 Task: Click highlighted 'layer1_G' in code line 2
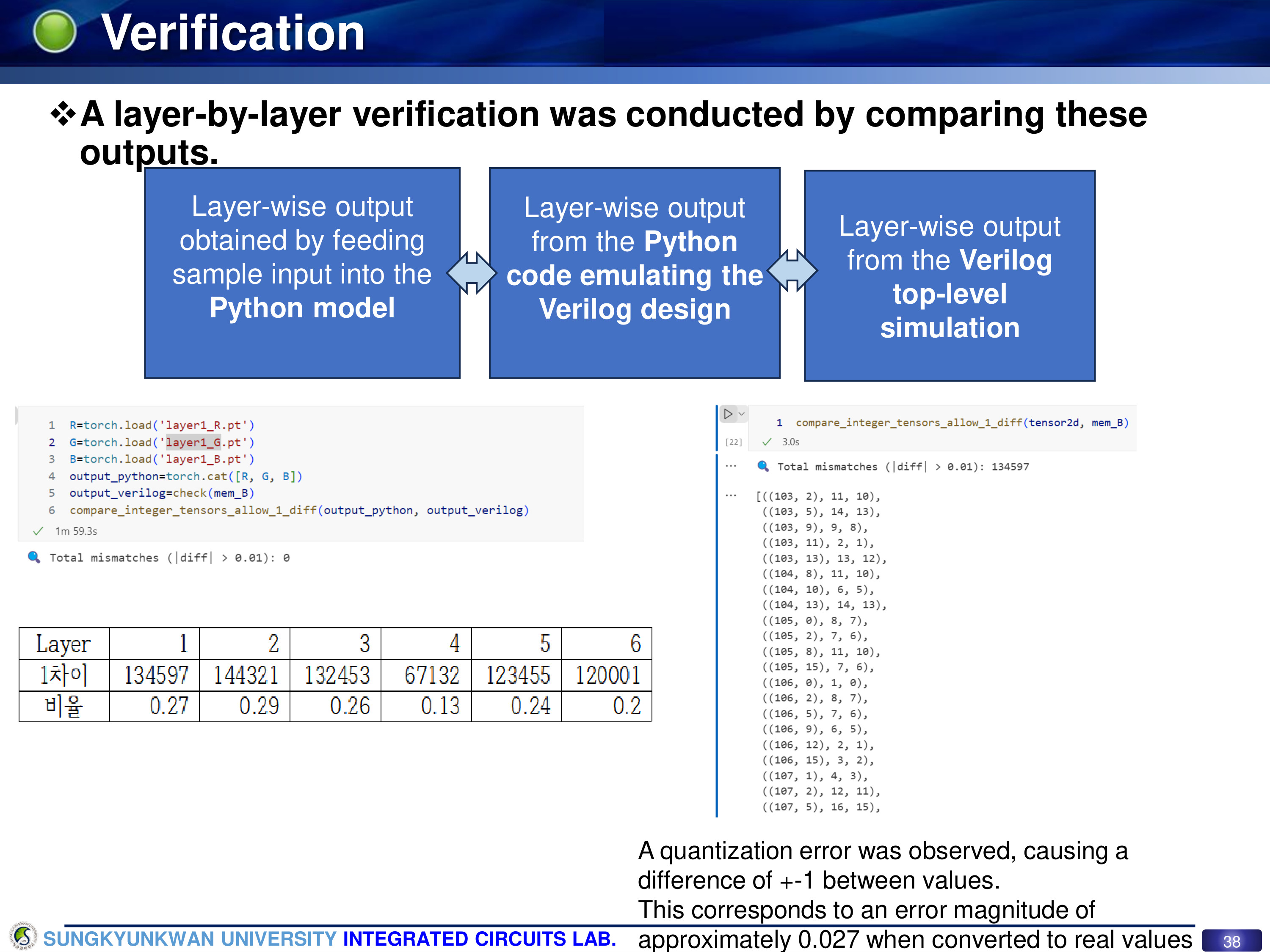click(x=193, y=443)
